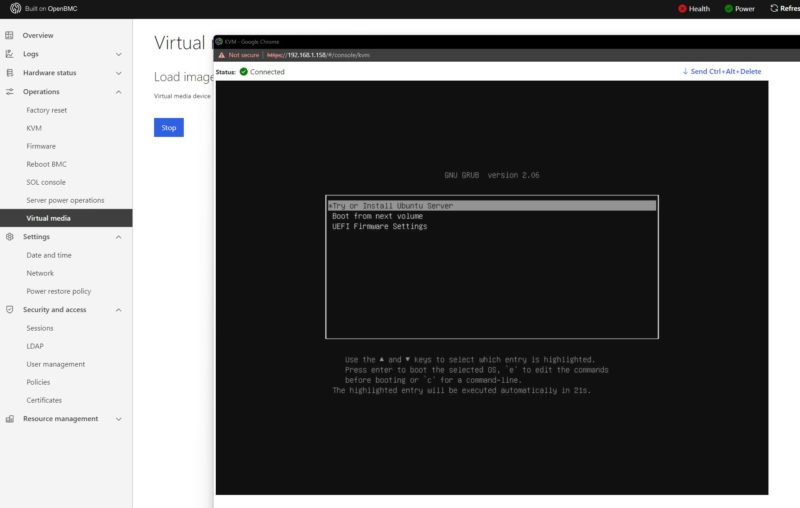The image size is (800, 508).
Task: Expand the Resource management chevron
Action: pyautogui.click(x=118, y=419)
